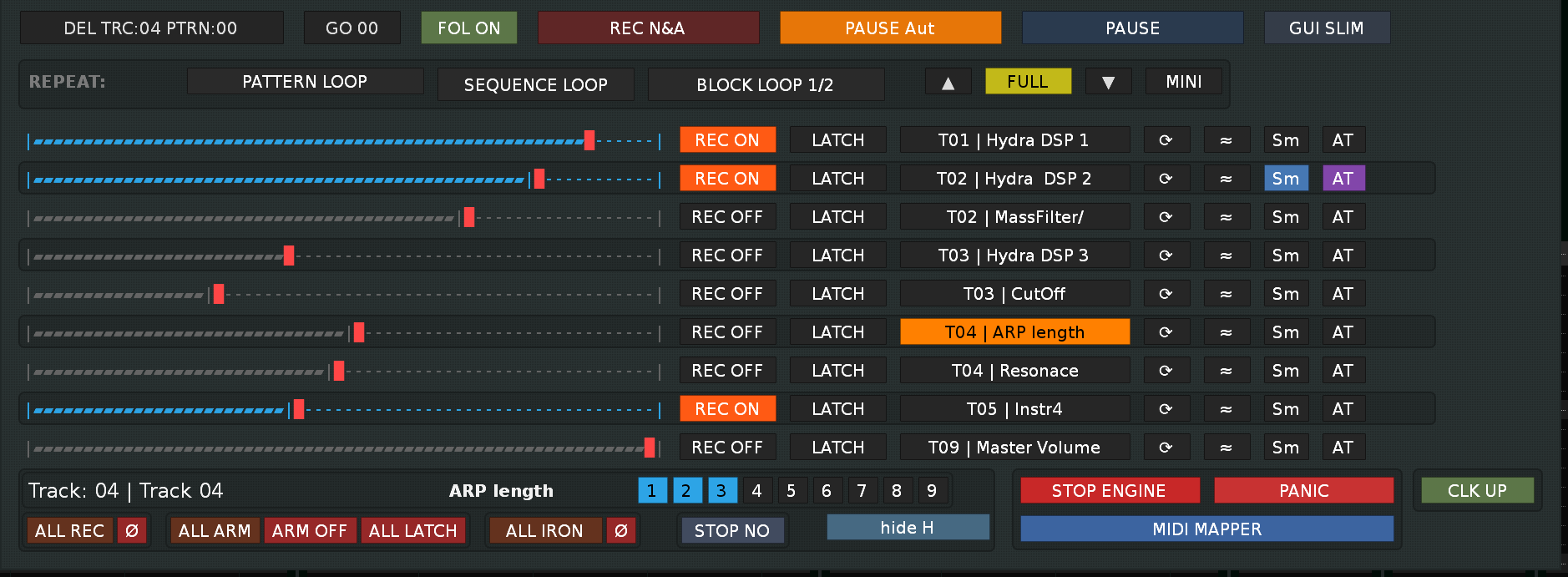Click the down triangle beside FULL
Screen dimensions: 1568x577
tap(1109, 82)
